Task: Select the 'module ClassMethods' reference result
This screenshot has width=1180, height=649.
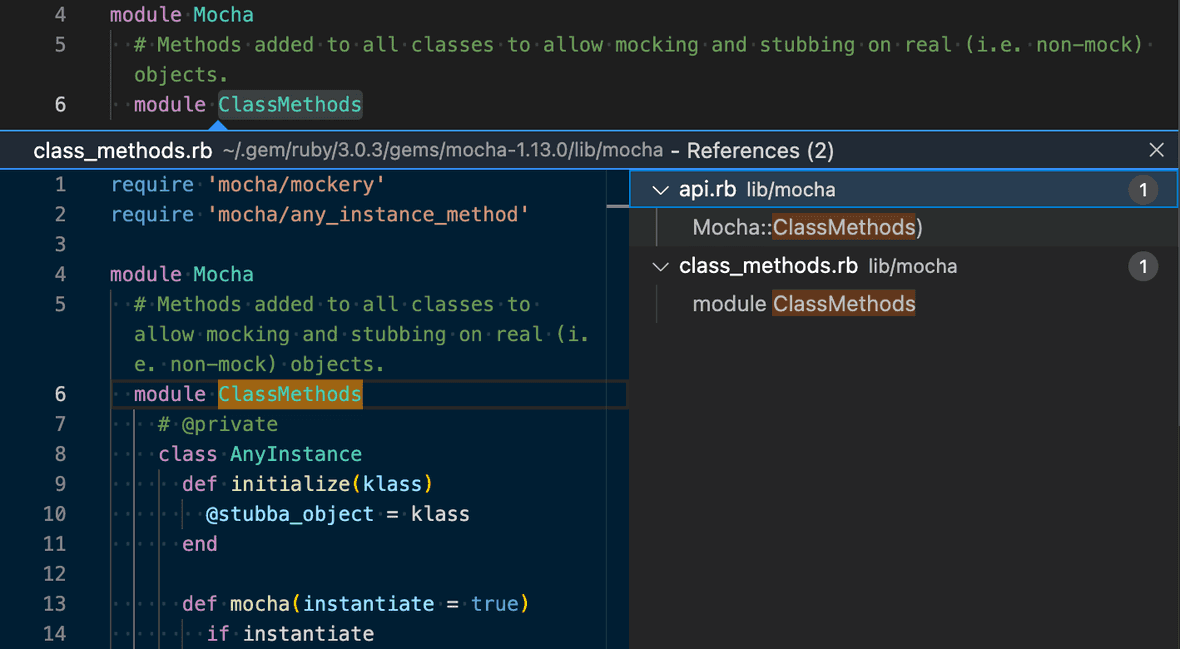Action: coord(804,304)
